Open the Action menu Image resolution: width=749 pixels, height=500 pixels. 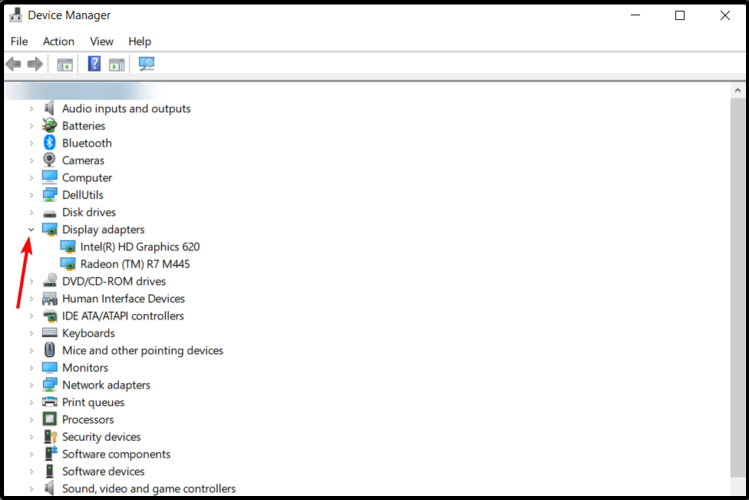click(x=59, y=42)
